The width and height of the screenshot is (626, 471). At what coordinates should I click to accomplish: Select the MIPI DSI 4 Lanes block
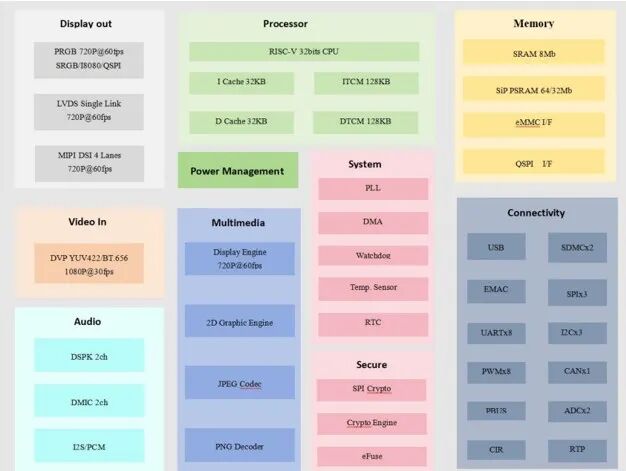coord(89,161)
